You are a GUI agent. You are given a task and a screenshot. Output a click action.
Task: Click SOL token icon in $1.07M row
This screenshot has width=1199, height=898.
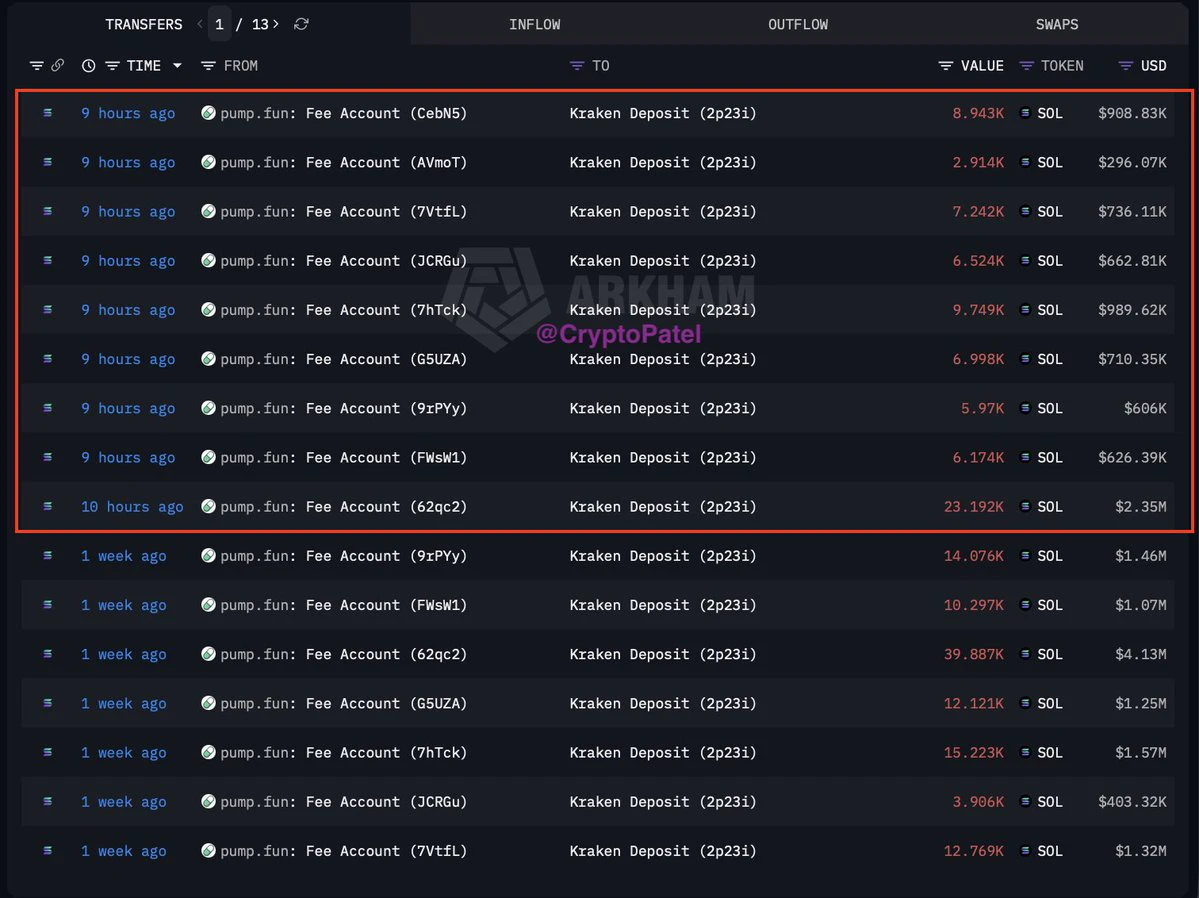(x=1025, y=605)
